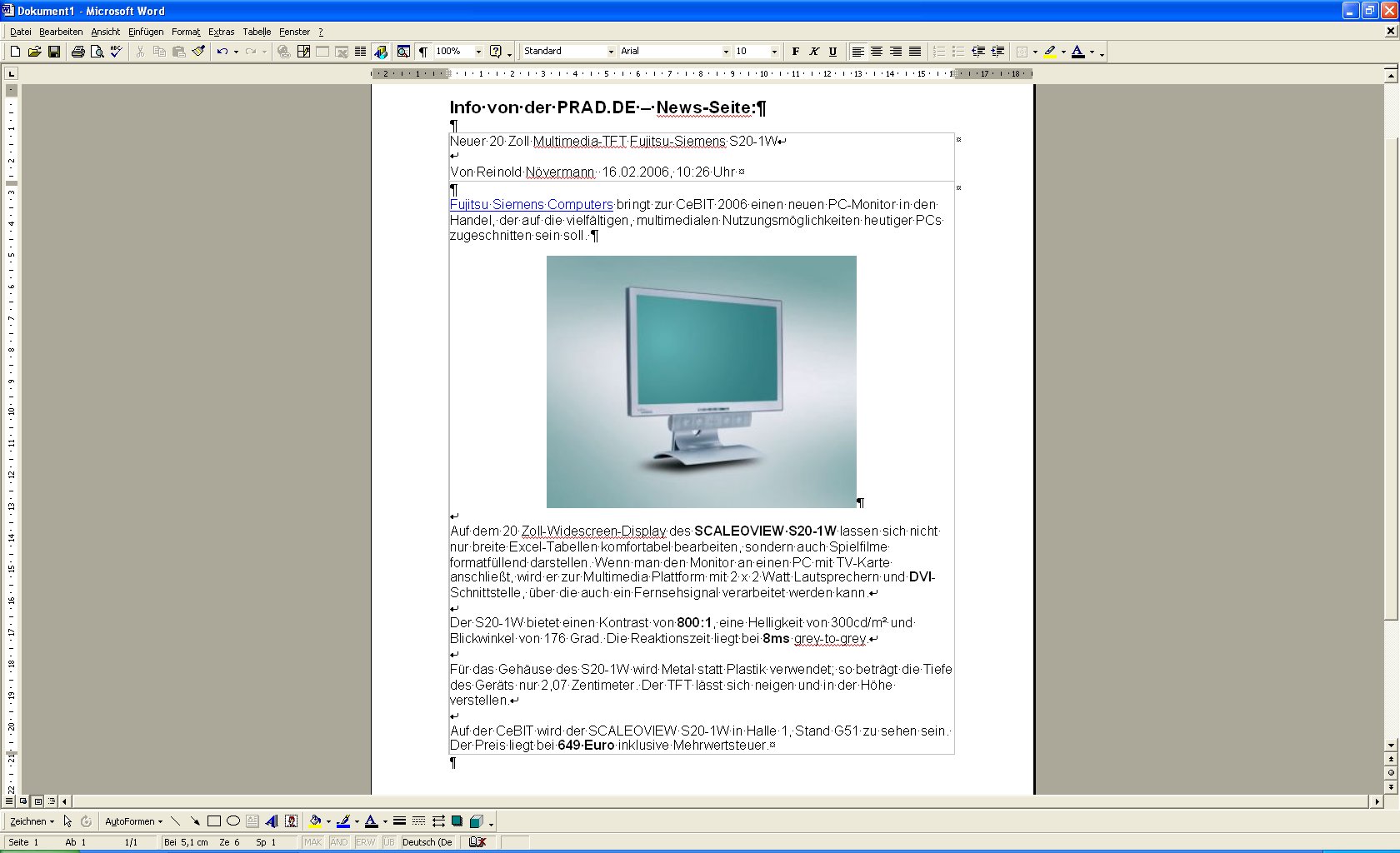Screen dimensions: 1400x853
Task: Toggle bold formatting with the F button
Action: 796,52
